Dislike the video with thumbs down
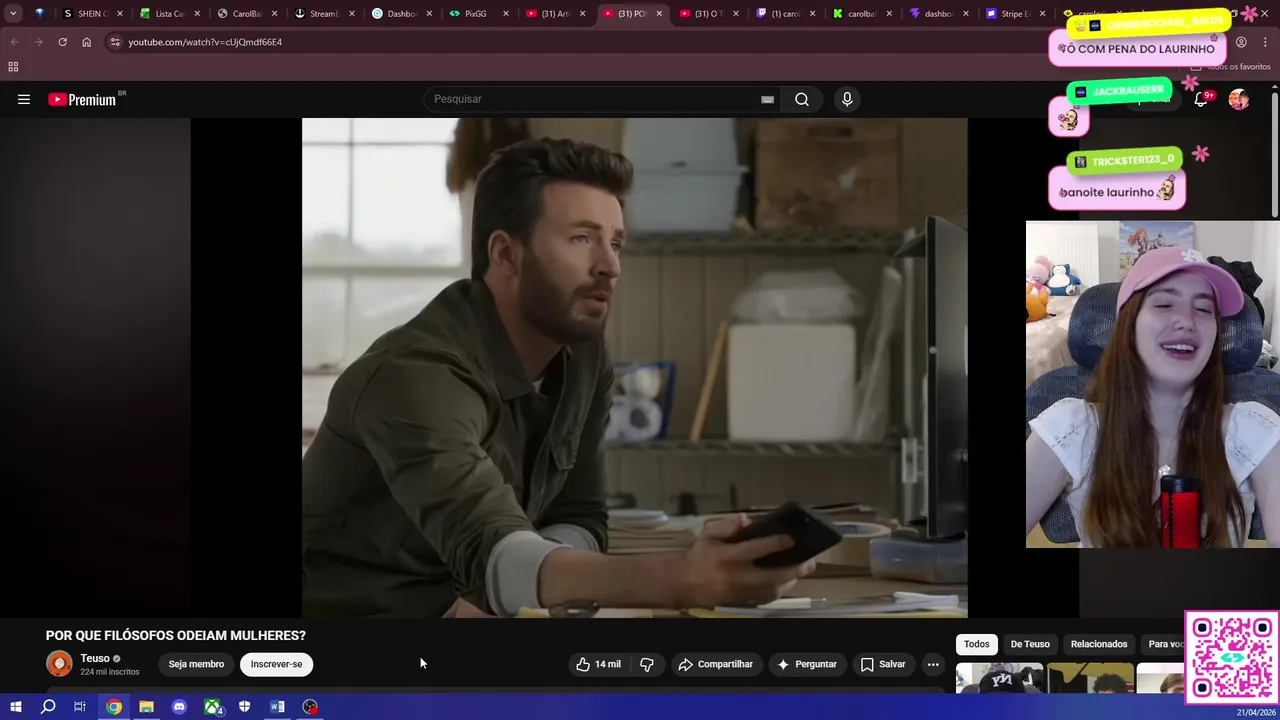The height and width of the screenshot is (720, 1280). [x=647, y=664]
